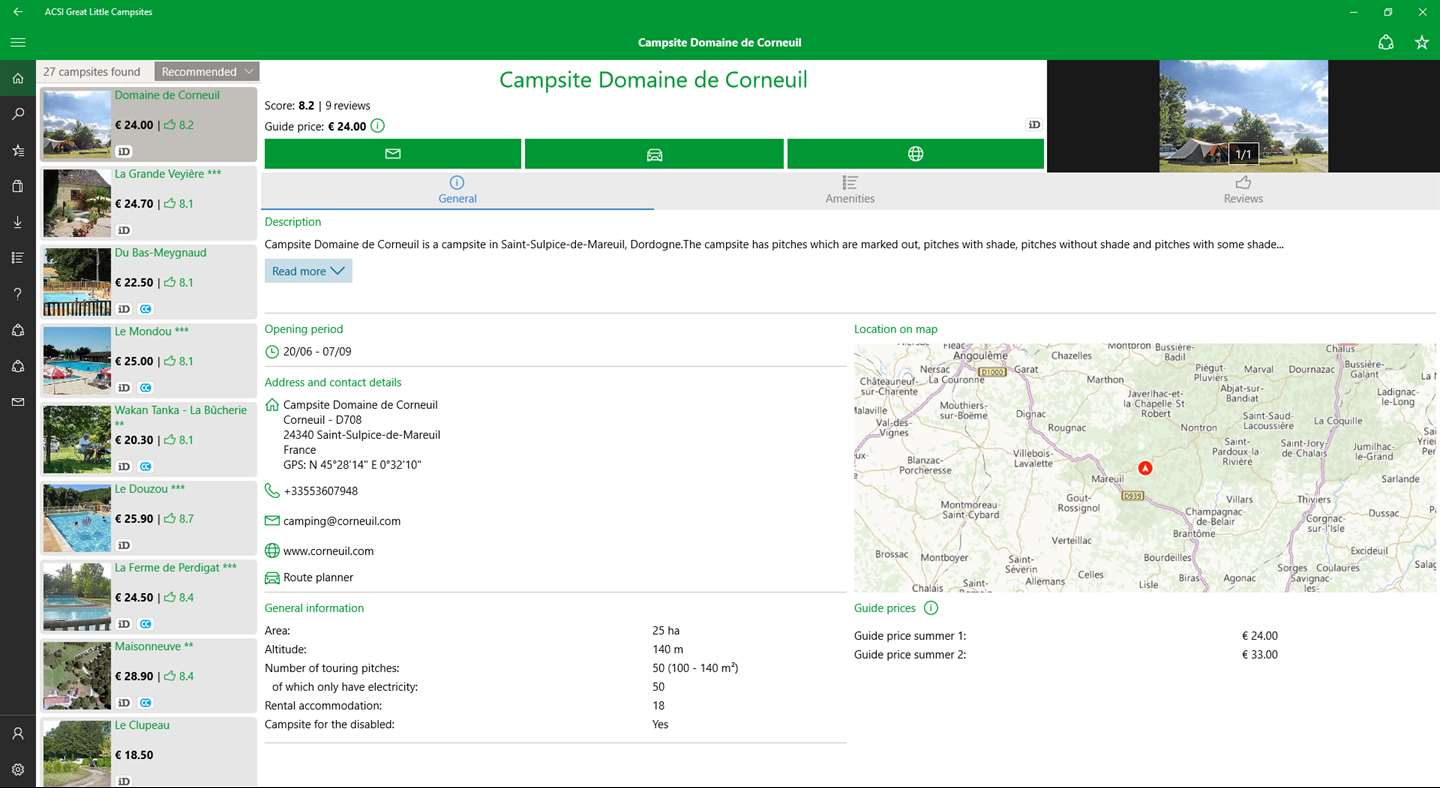Click the iD badge on La Grande Veyière card
Image resolution: width=1440 pixels, height=788 pixels.
124,230
